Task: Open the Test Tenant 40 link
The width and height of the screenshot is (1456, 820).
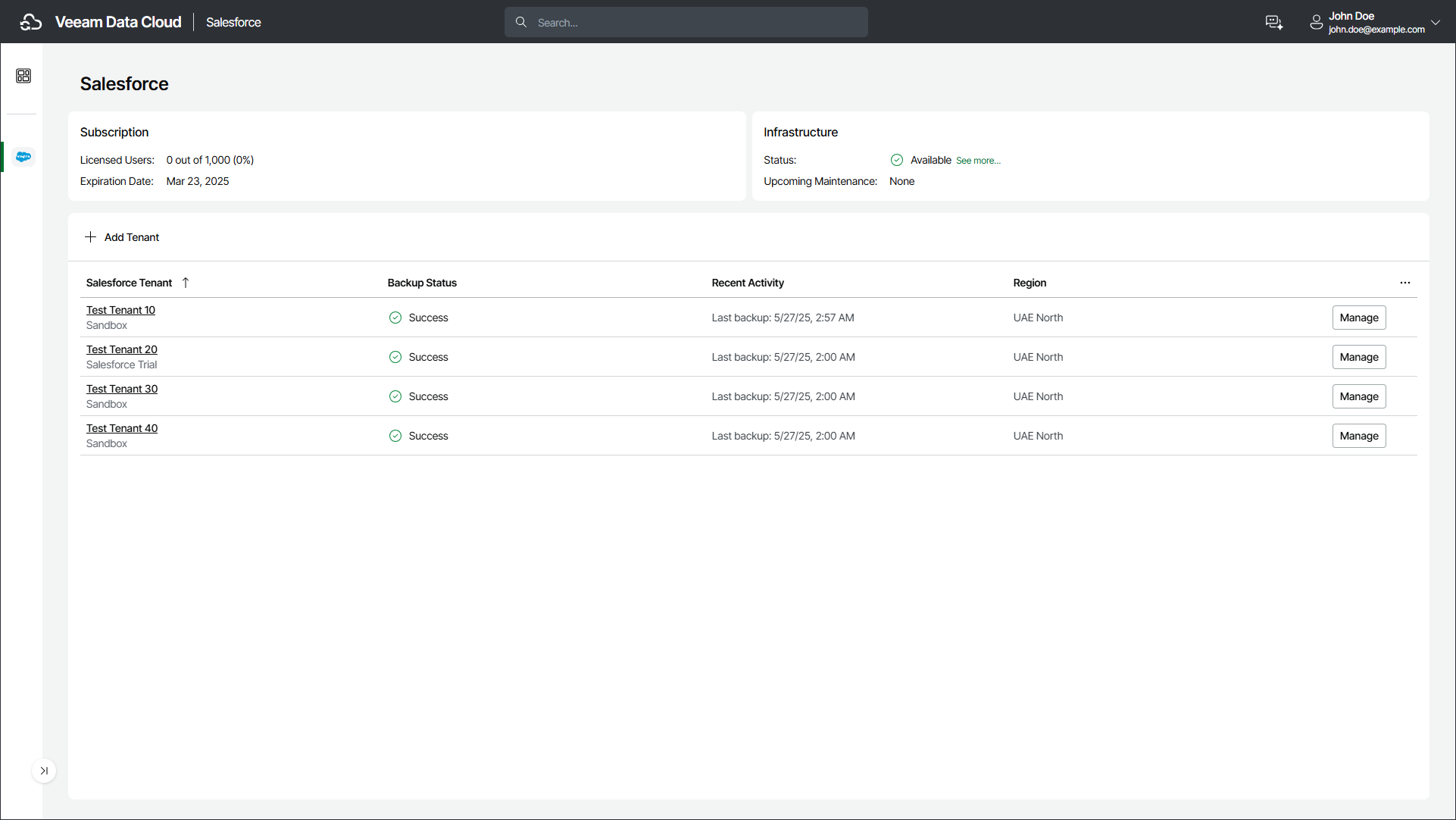Action: 122,428
